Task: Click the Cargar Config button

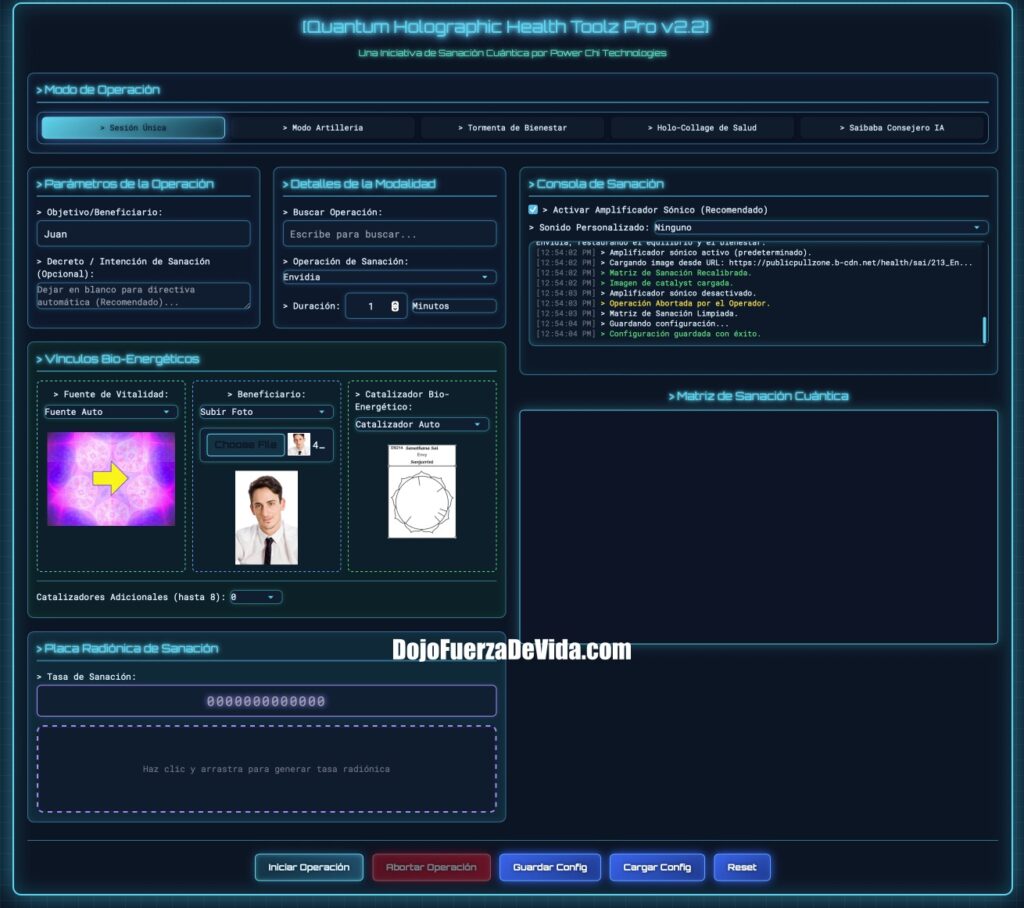Action: point(657,867)
